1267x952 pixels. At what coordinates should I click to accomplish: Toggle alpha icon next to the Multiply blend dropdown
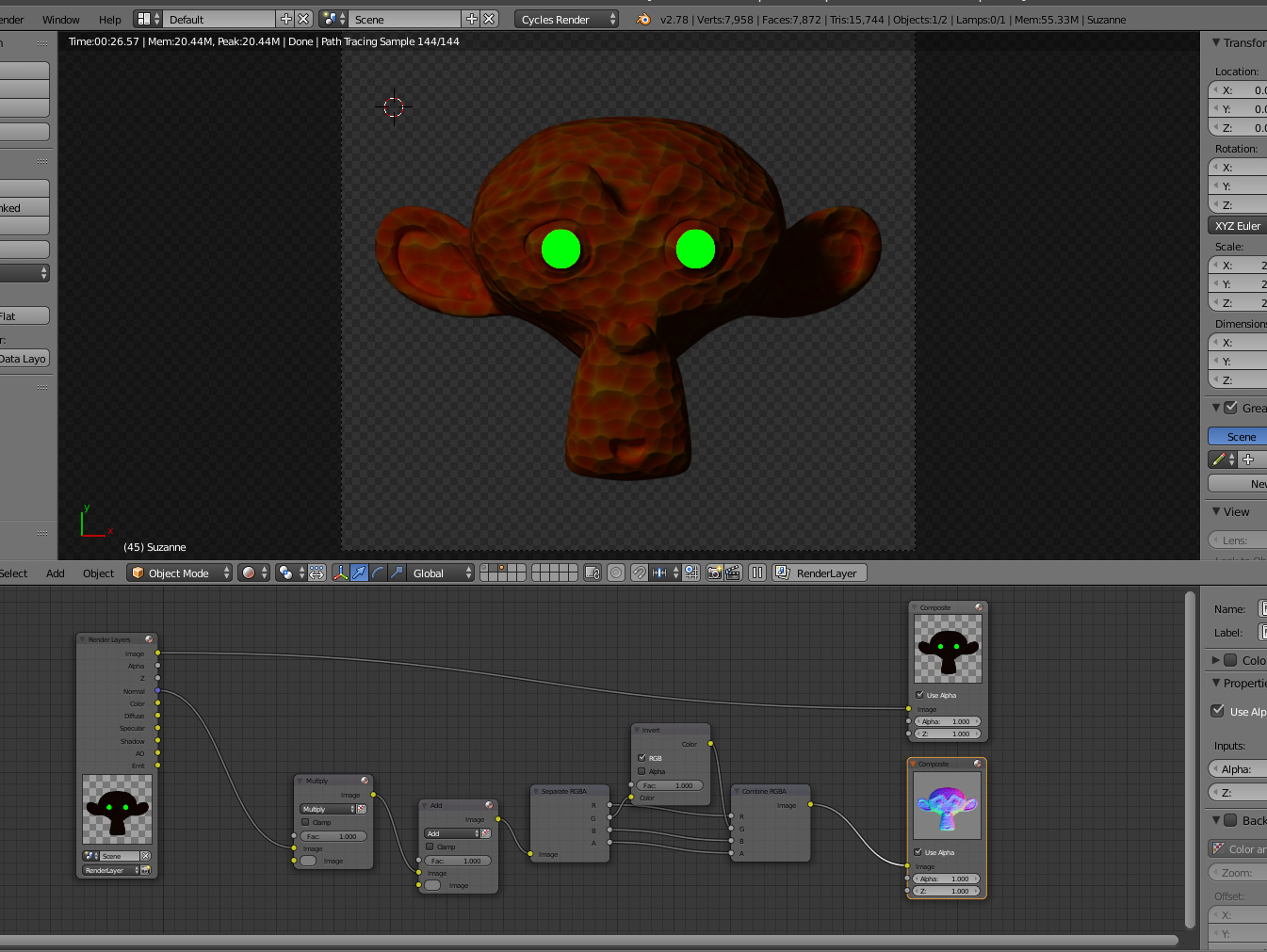pos(362,809)
